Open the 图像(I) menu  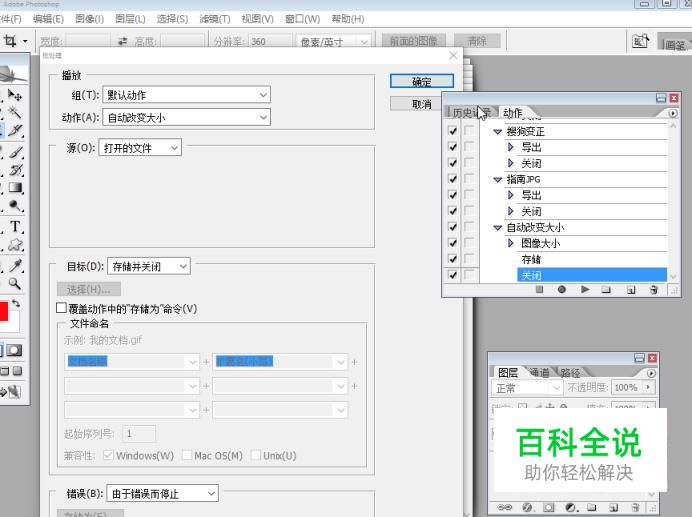tap(90, 19)
